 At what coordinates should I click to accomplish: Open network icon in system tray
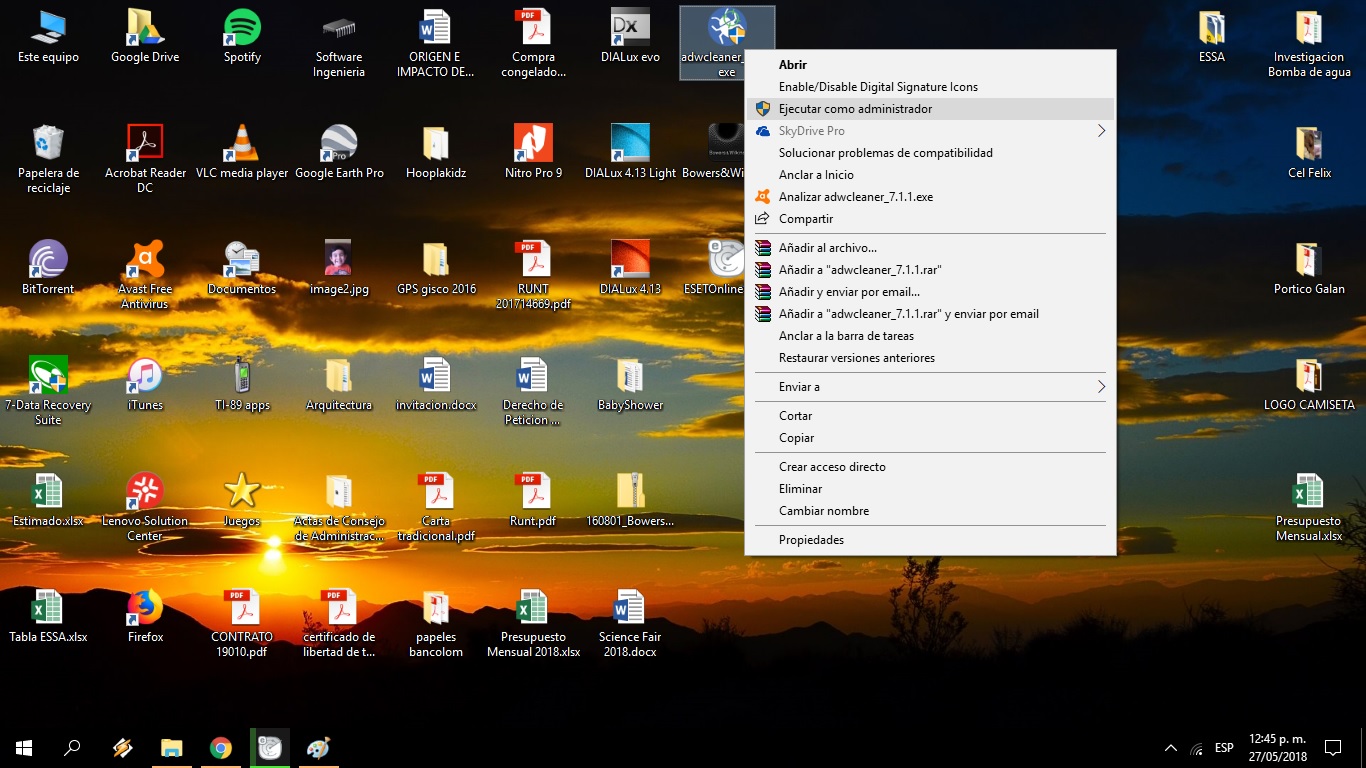coord(1197,748)
